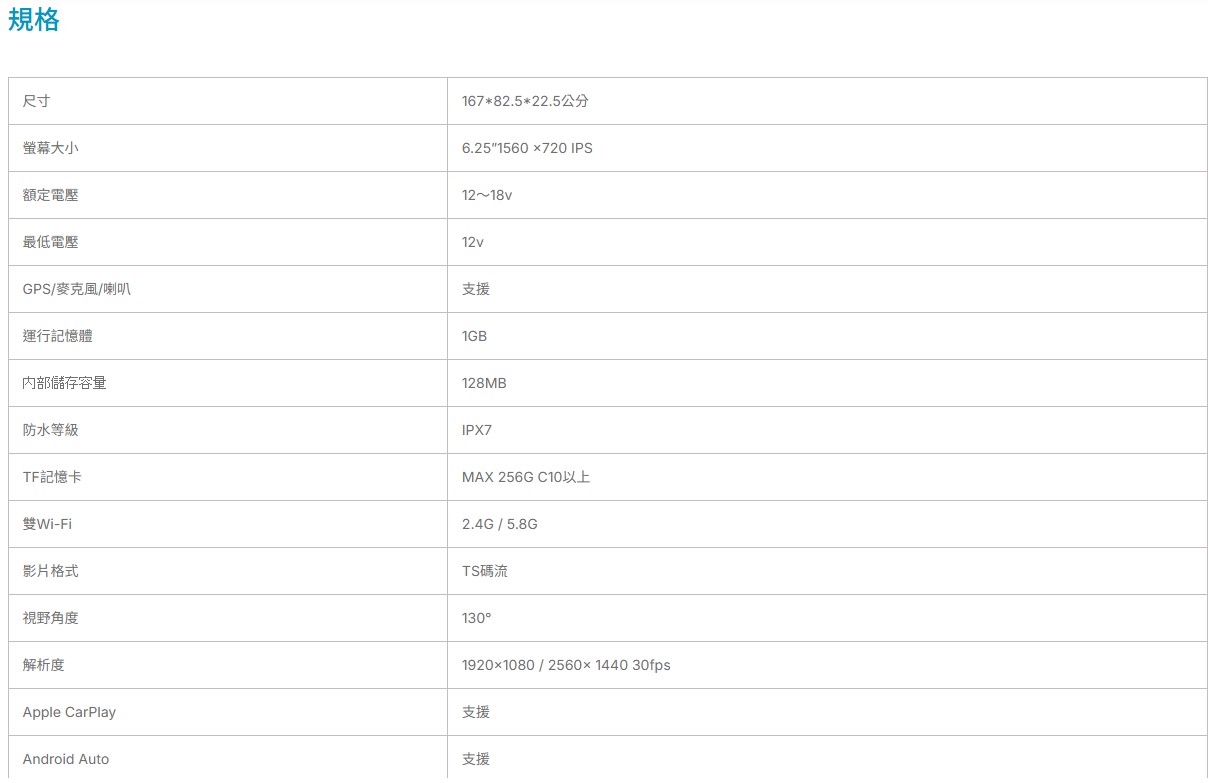This screenshot has width=1208, height=783.
Task: Click the 螢幕大小 row label
Action: click(50, 148)
